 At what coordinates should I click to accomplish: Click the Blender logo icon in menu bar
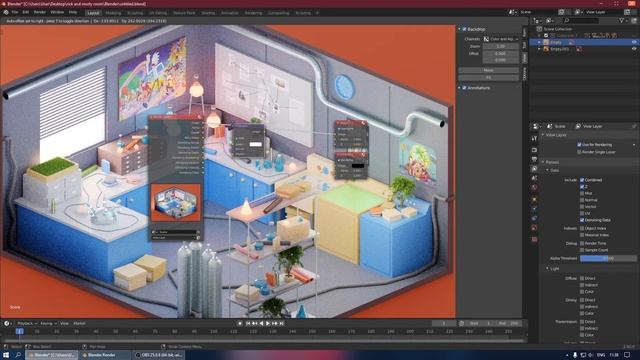(6, 13)
